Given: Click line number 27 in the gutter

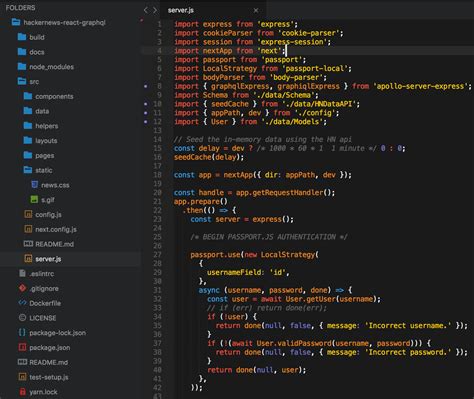Looking at the screenshot, I should 157,255.
